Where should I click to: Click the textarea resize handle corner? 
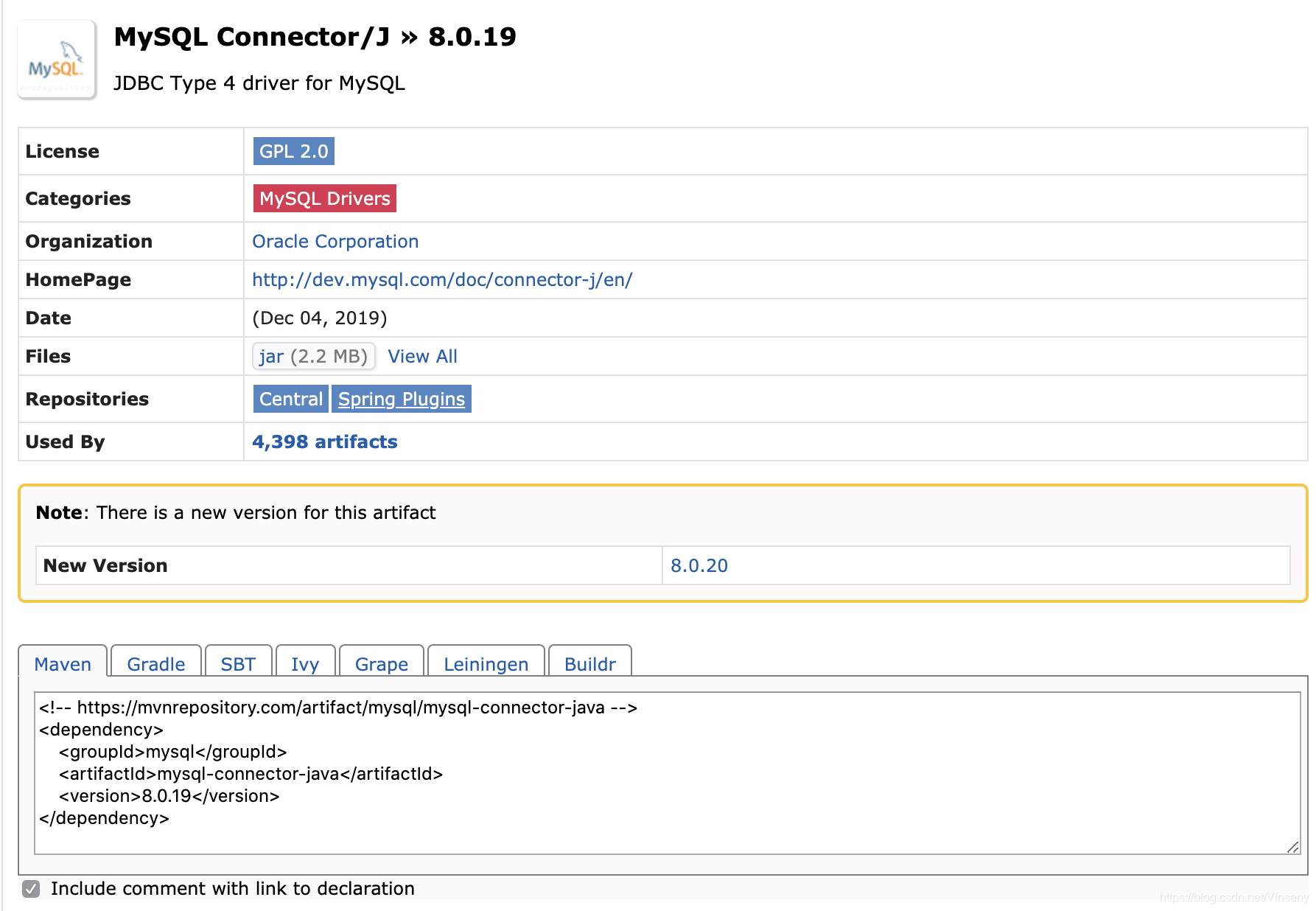point(1293,847)
